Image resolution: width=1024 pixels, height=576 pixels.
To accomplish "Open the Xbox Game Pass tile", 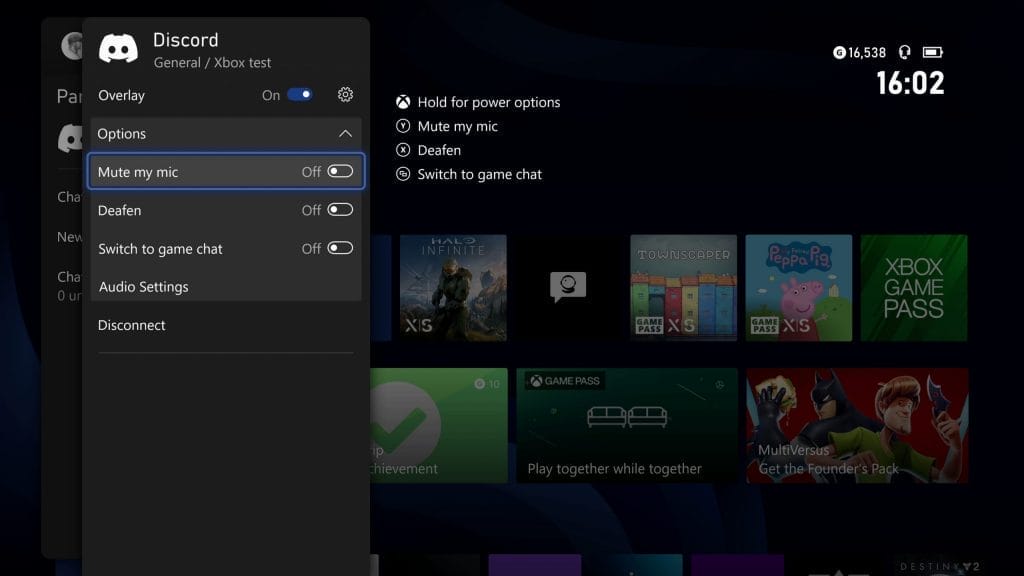I will 913,288.
